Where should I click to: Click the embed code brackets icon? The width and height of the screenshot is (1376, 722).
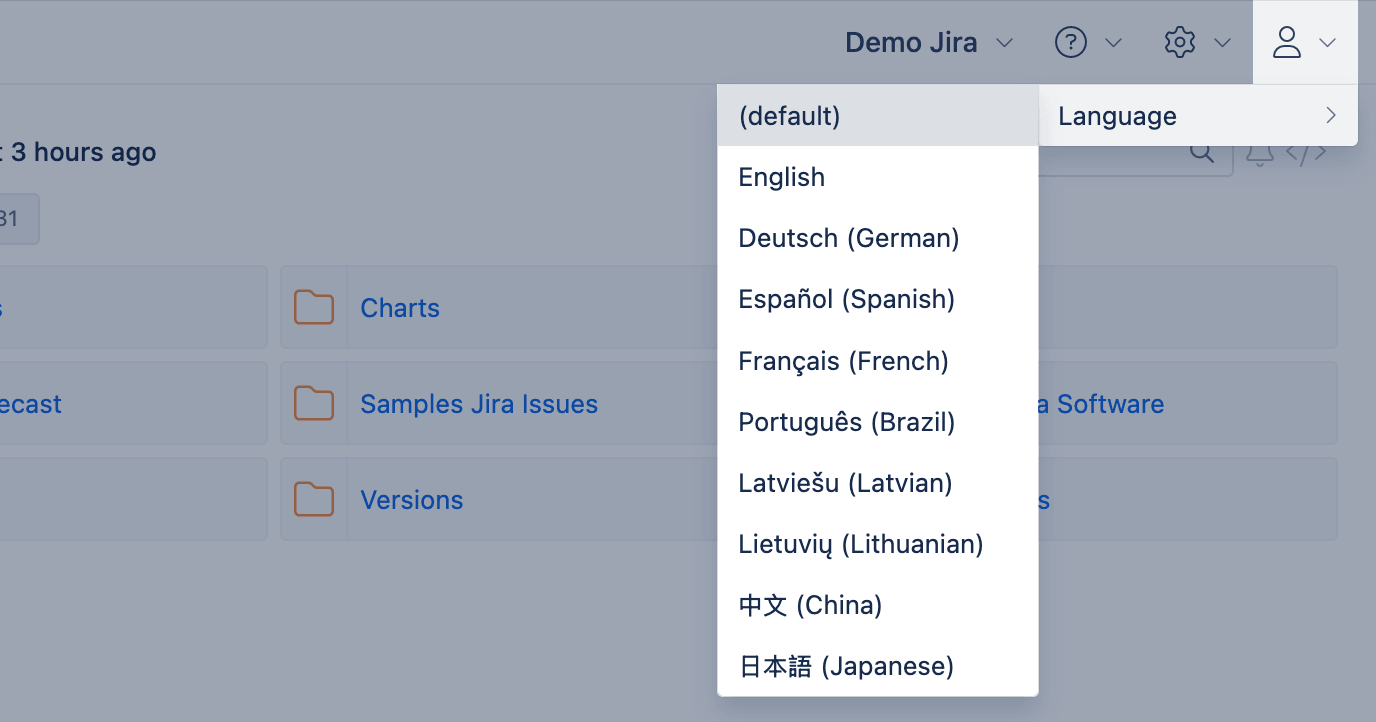[1306, 153]
